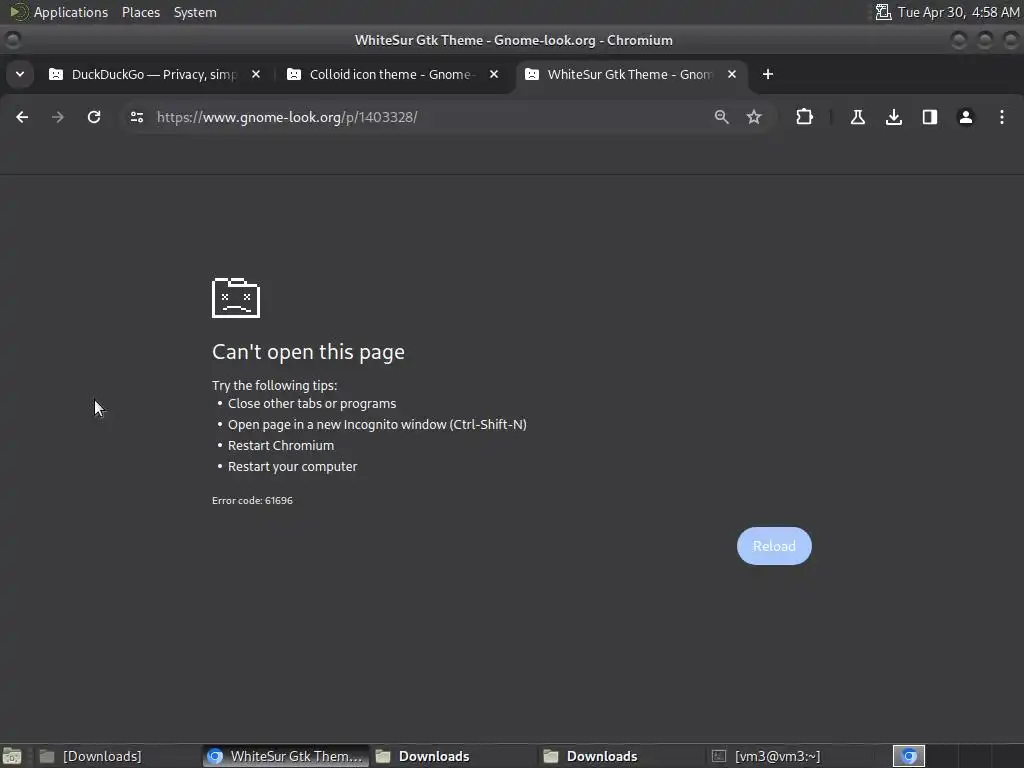The image size is (1024, 768).
Task: Open a new tab with plus button
Action: [768, 74]
